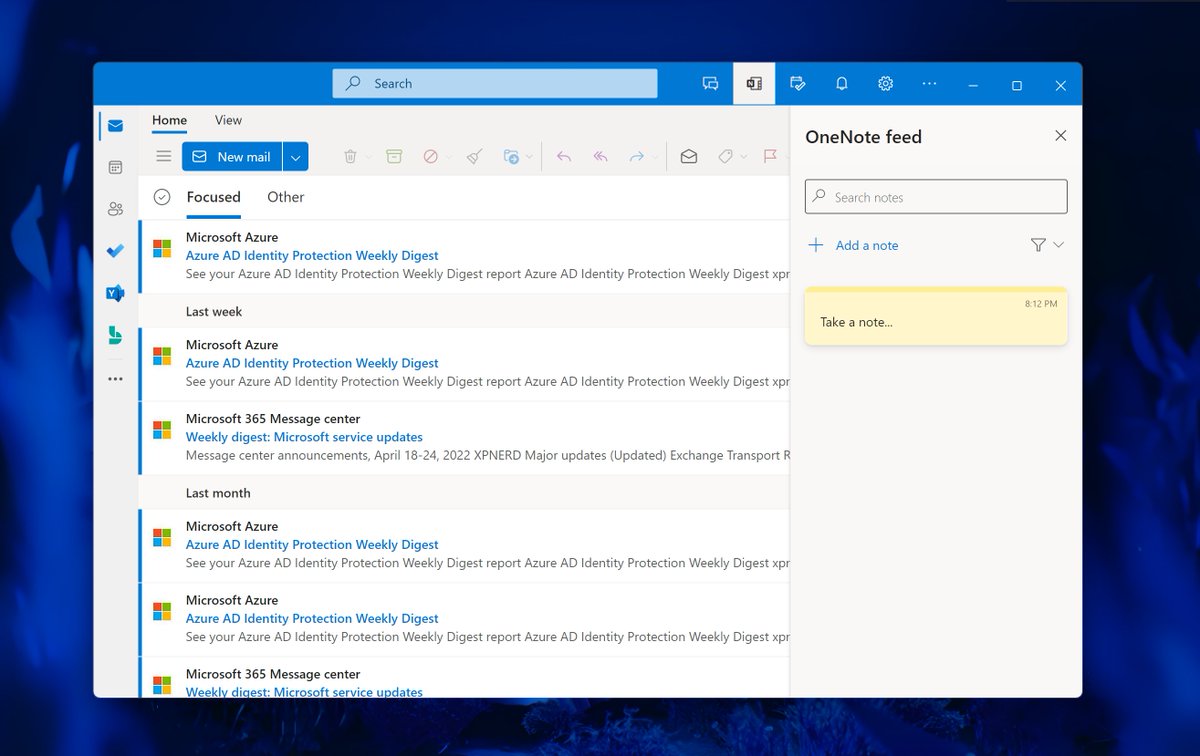Click Microsoft 365 Message center sender under Last week
The height and width of the screenshot is (756, 1200).
pos(273,419)
